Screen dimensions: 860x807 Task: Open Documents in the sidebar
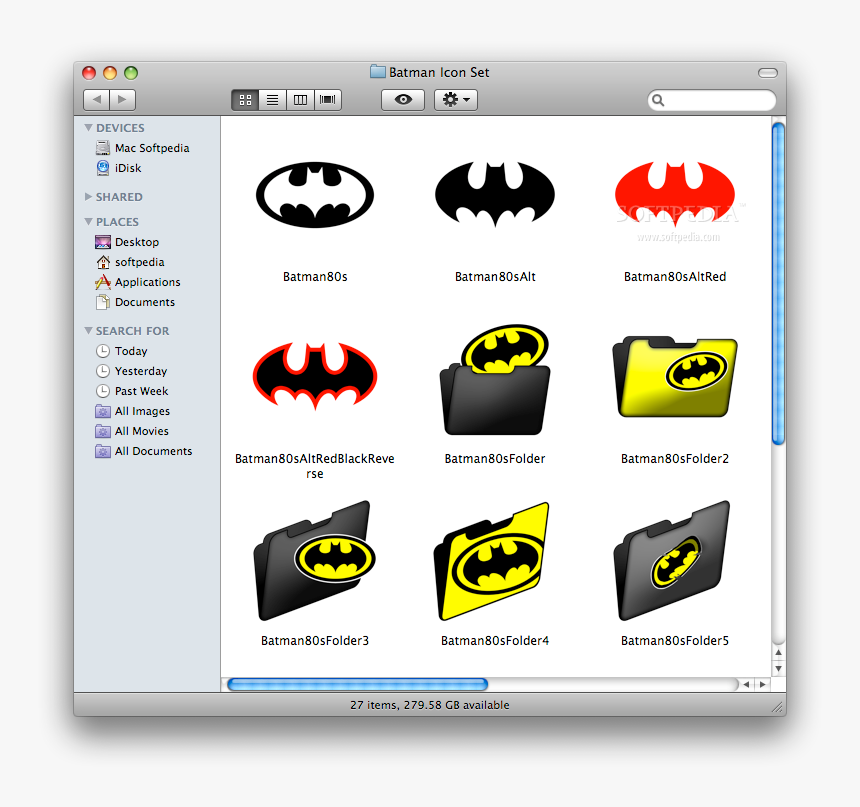click(x=135, y=302)
